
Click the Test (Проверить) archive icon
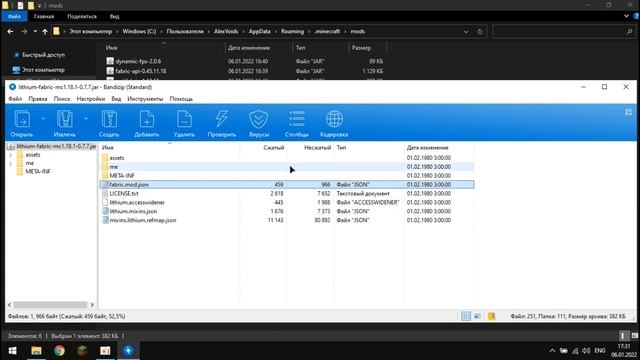[x=222, y=123]
